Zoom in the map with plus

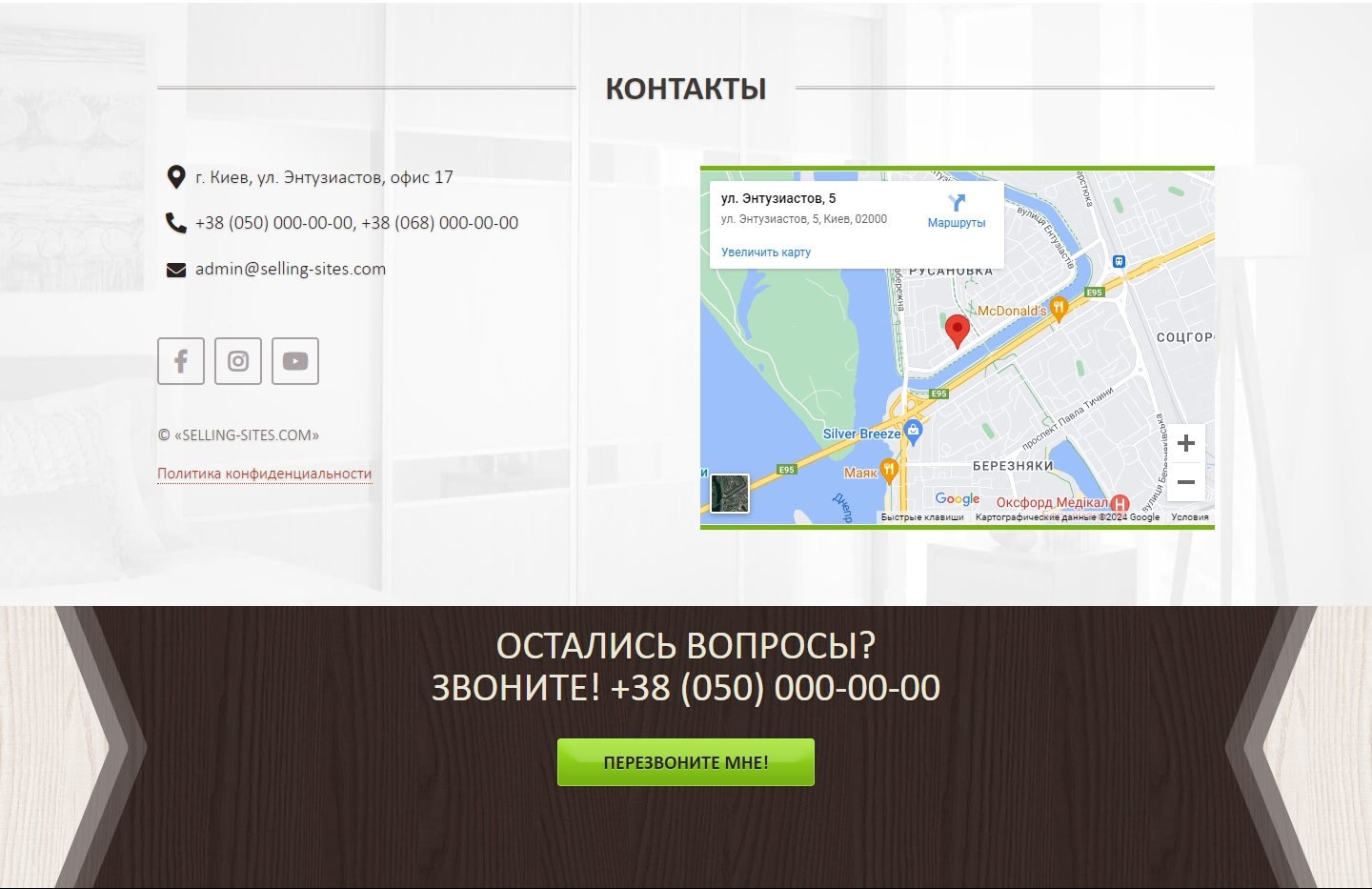(1186, 443)
